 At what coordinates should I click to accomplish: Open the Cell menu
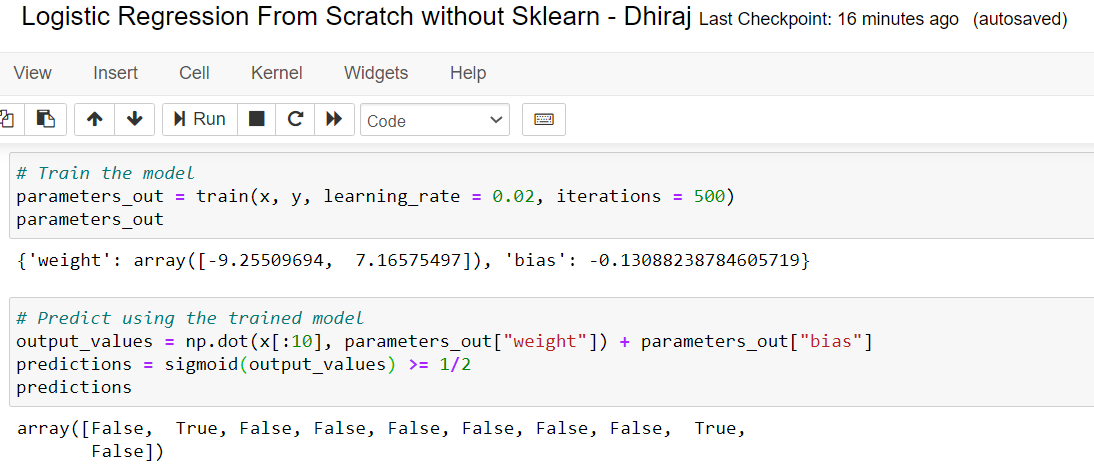tap(194, 73)
